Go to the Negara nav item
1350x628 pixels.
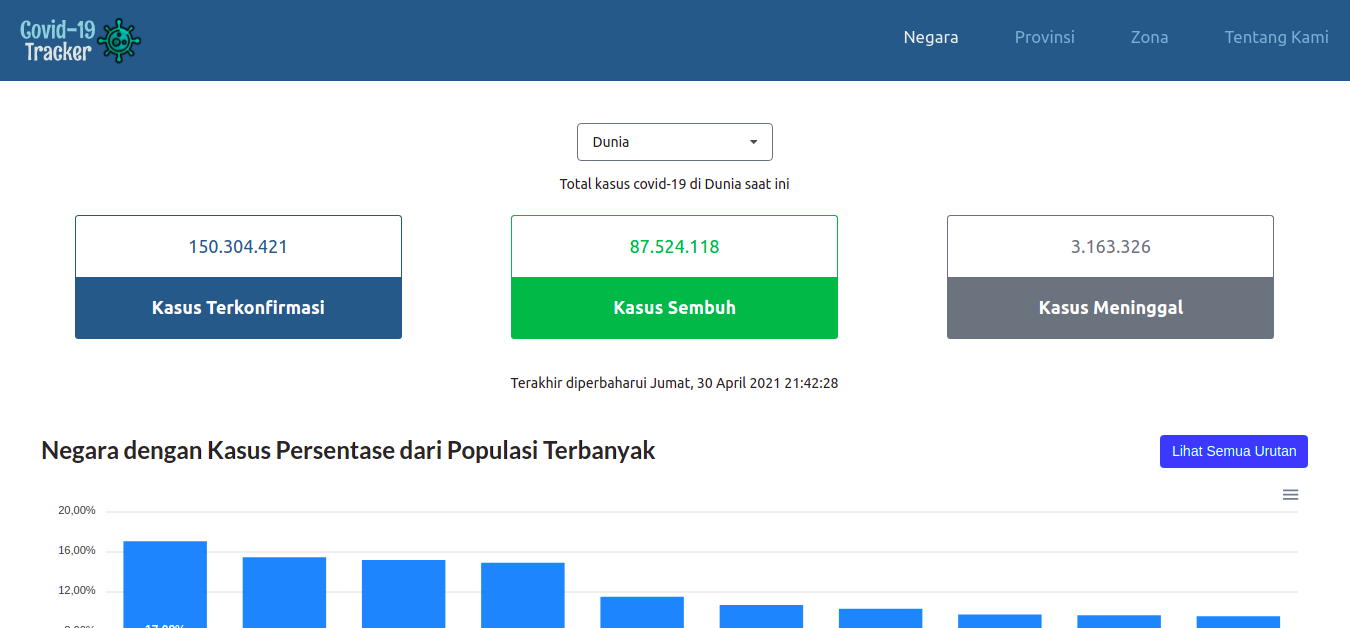(930, 37)
